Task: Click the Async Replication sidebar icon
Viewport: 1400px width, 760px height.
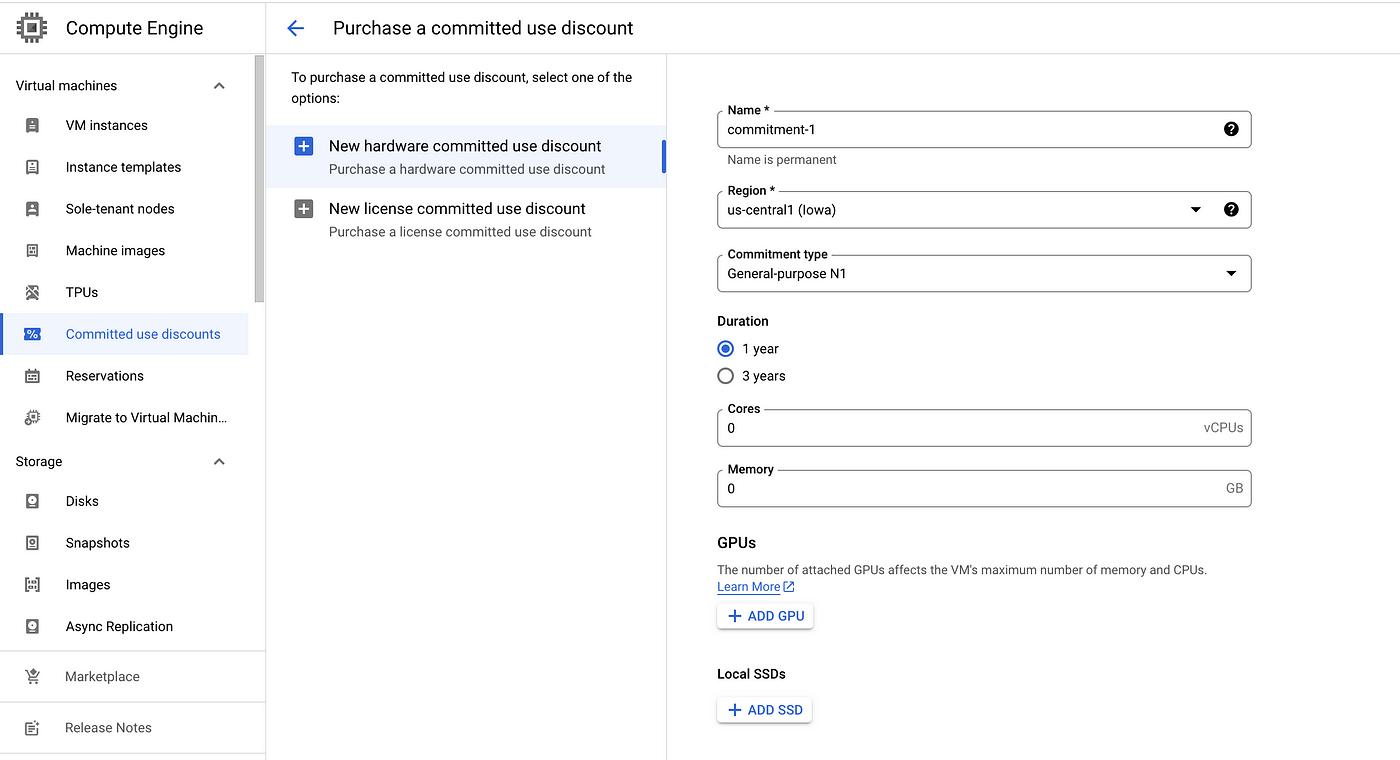Action: (x=32, y=627)
